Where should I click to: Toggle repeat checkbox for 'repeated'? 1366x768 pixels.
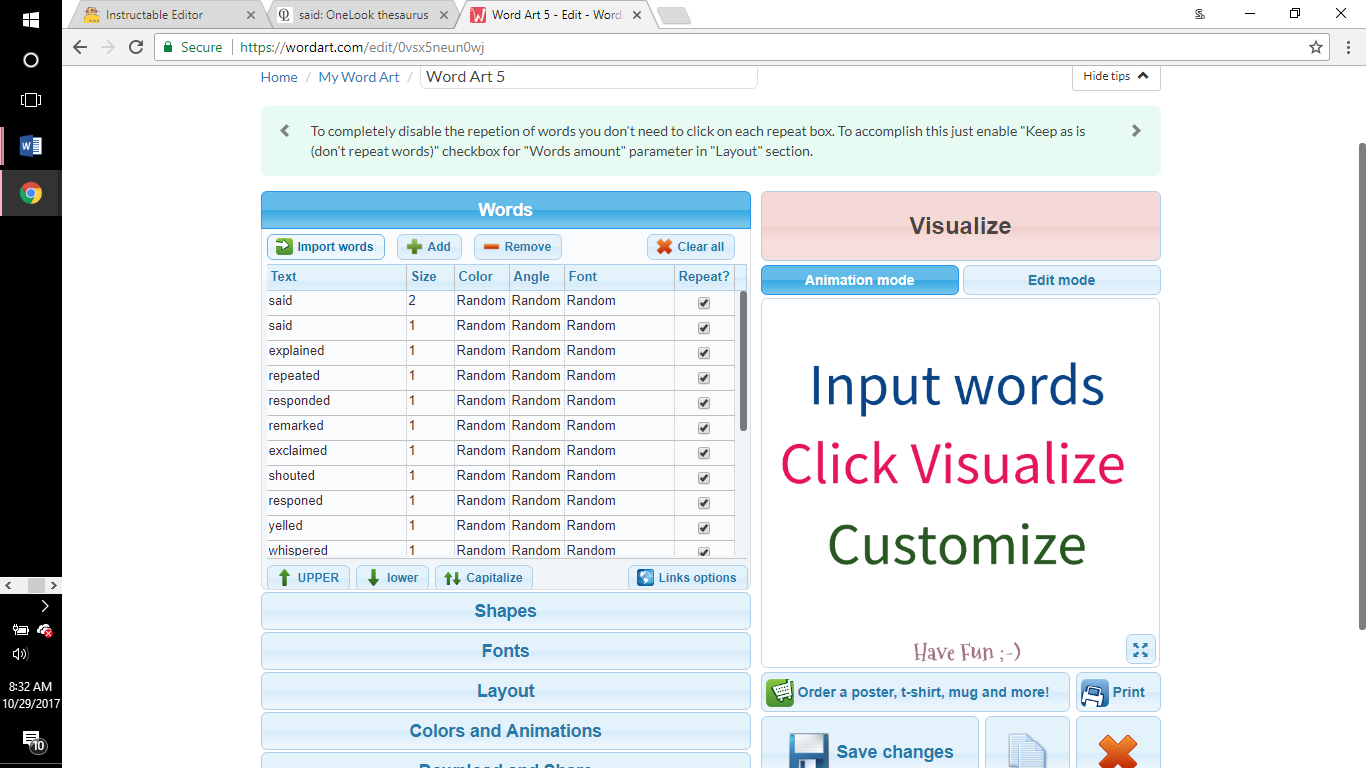pyautogui.click(x=704, y=378)
